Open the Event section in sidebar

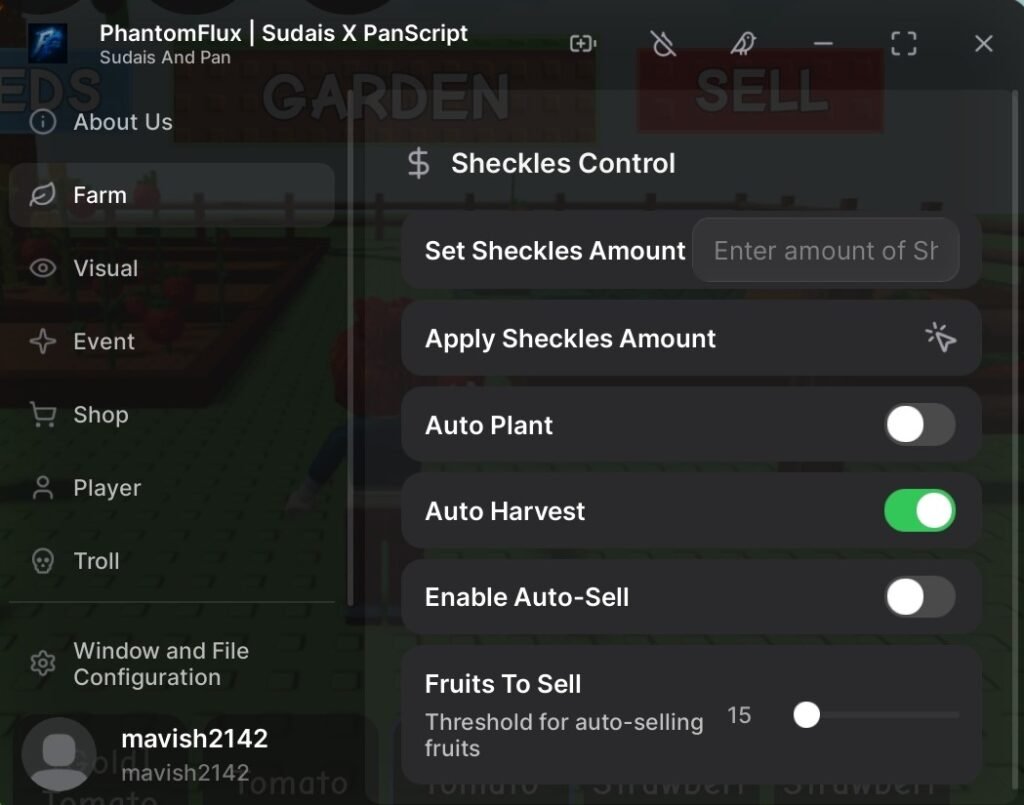tap(103, 341)
